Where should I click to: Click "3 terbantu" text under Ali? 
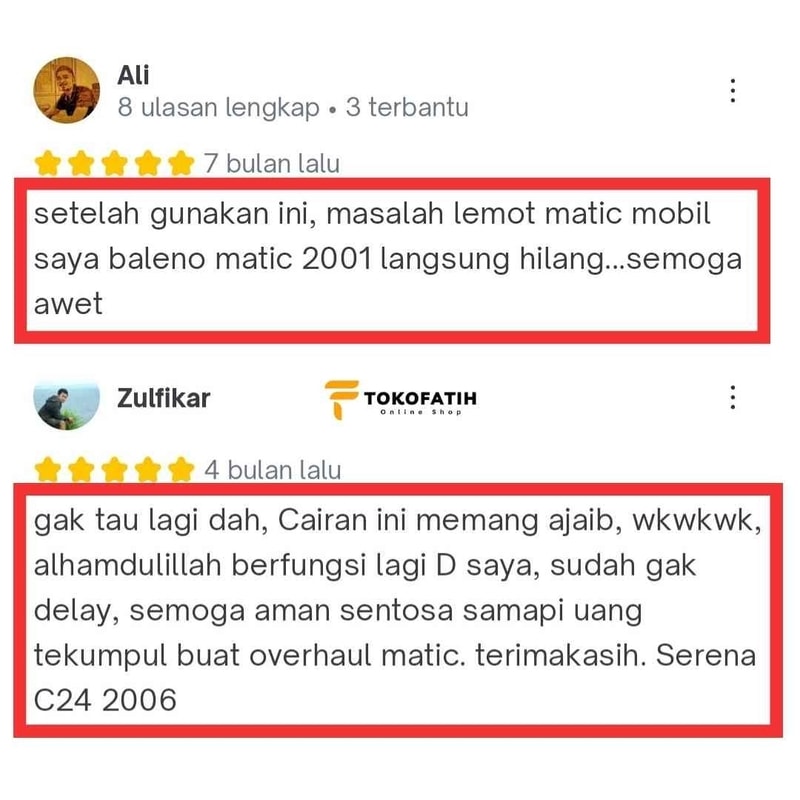pos(407,108)
